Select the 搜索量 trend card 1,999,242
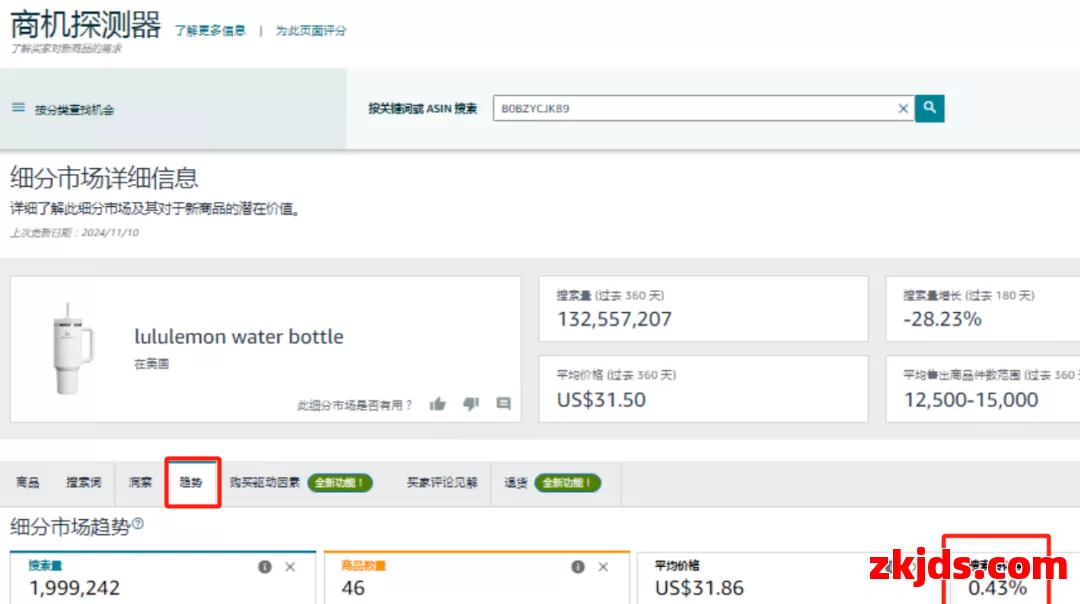Image resolution: width=1080 pixels, height=604 pixels. pos(163,578)
